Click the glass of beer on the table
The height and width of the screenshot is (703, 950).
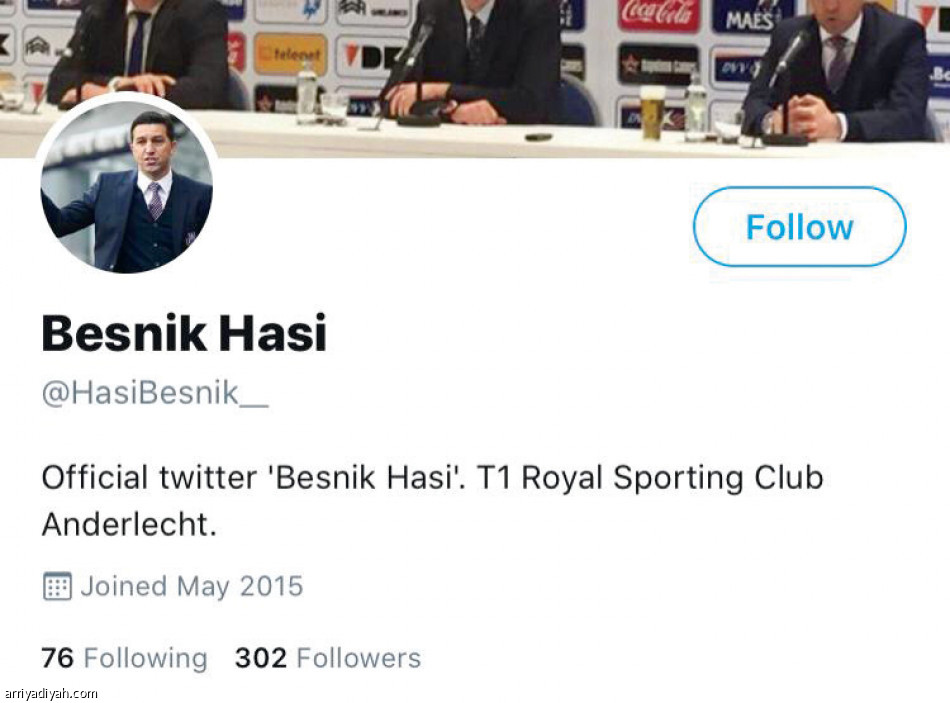[x=653, y=113]
